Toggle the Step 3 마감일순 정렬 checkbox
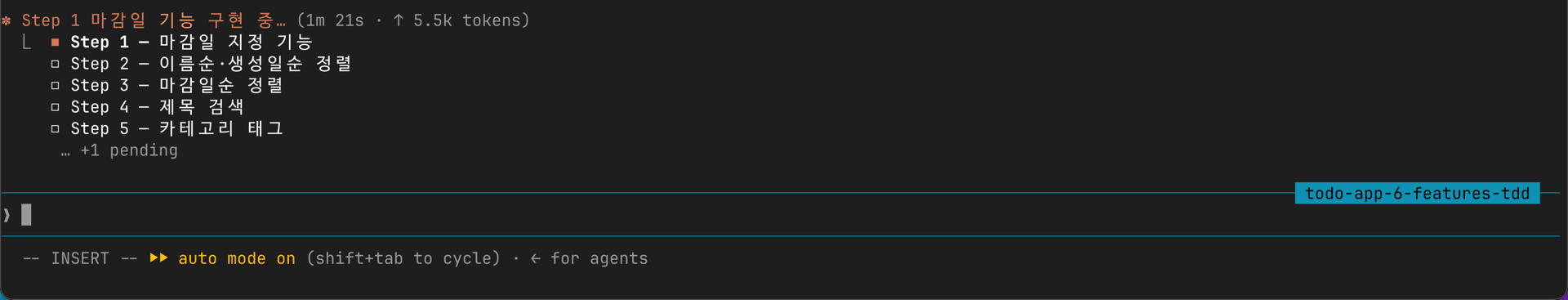The height and width of the screenshot is (300, 1568). click(x=55, y=85)
